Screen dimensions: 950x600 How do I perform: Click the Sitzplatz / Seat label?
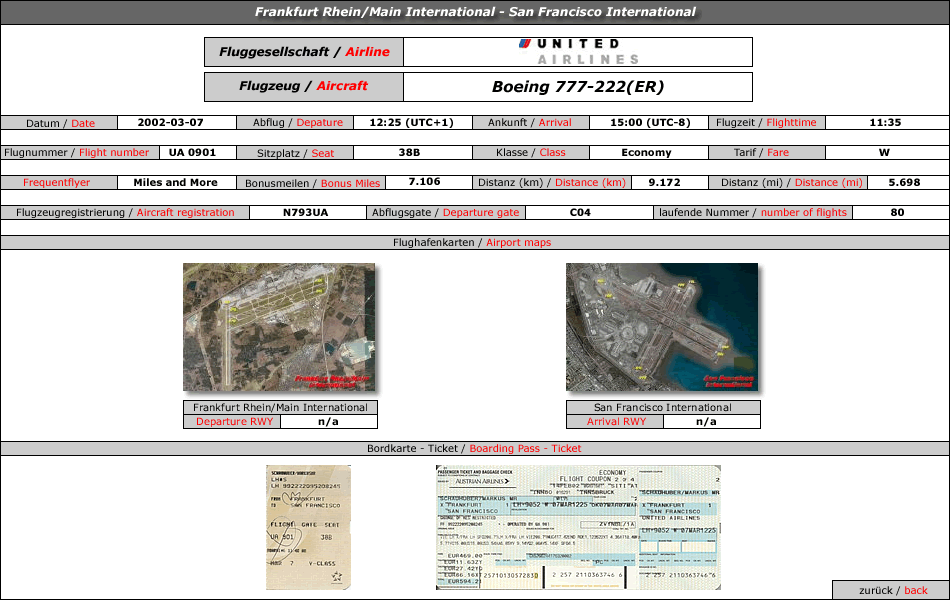(x=295, y=153)
